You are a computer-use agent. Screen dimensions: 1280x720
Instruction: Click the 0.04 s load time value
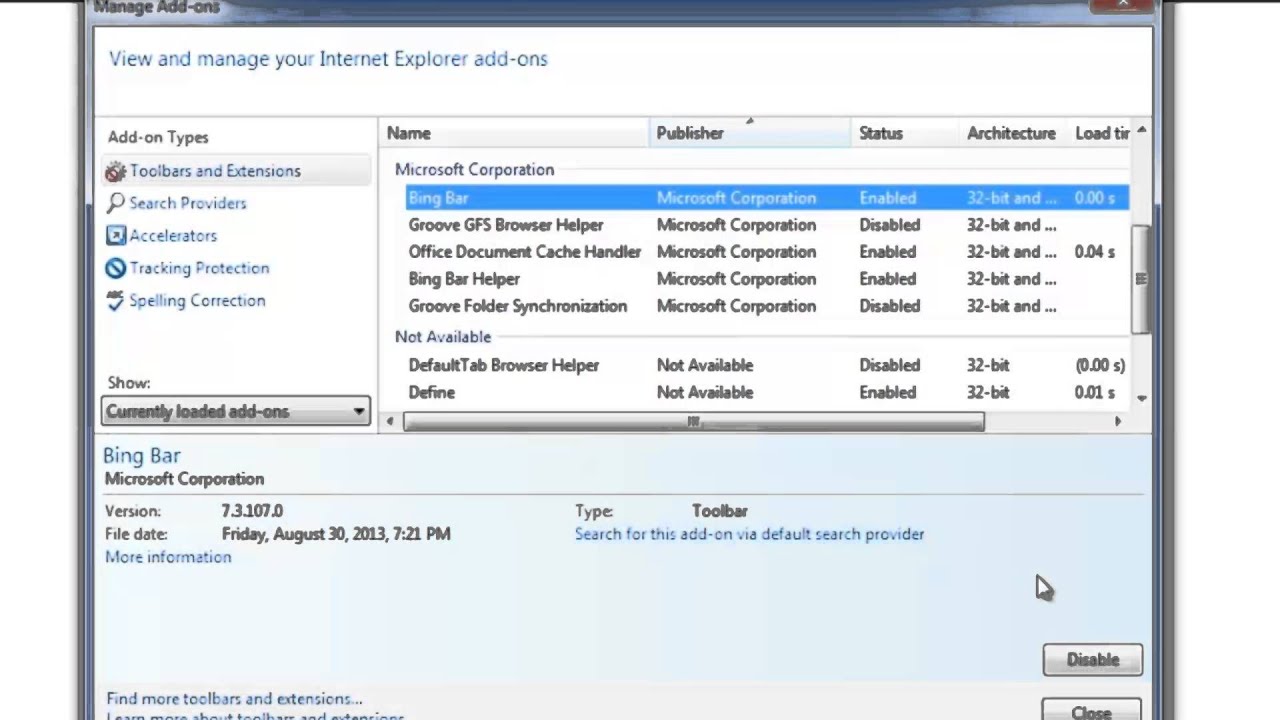pos(1094,252)
